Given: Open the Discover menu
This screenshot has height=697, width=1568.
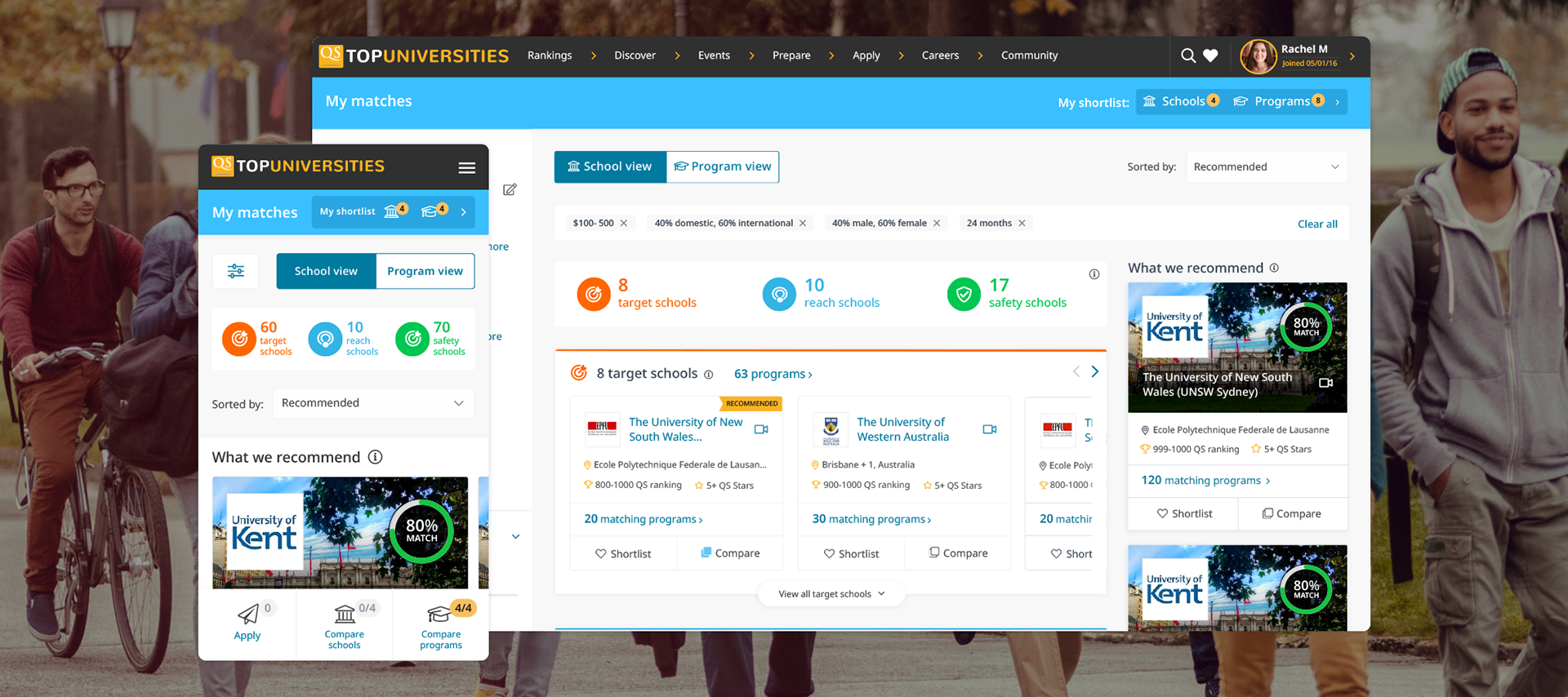Looking at the screenshot, I should (x=635, y=55).
